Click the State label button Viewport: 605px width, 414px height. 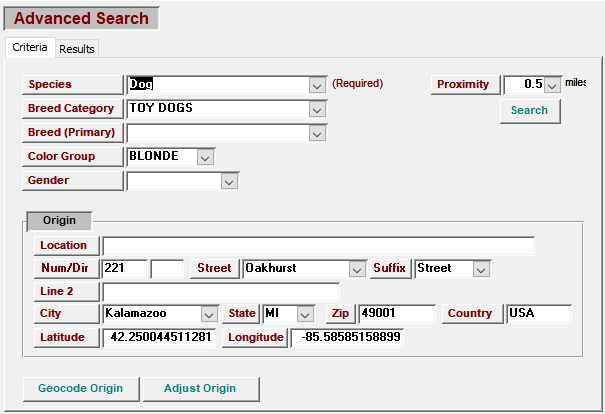point(242,314)
